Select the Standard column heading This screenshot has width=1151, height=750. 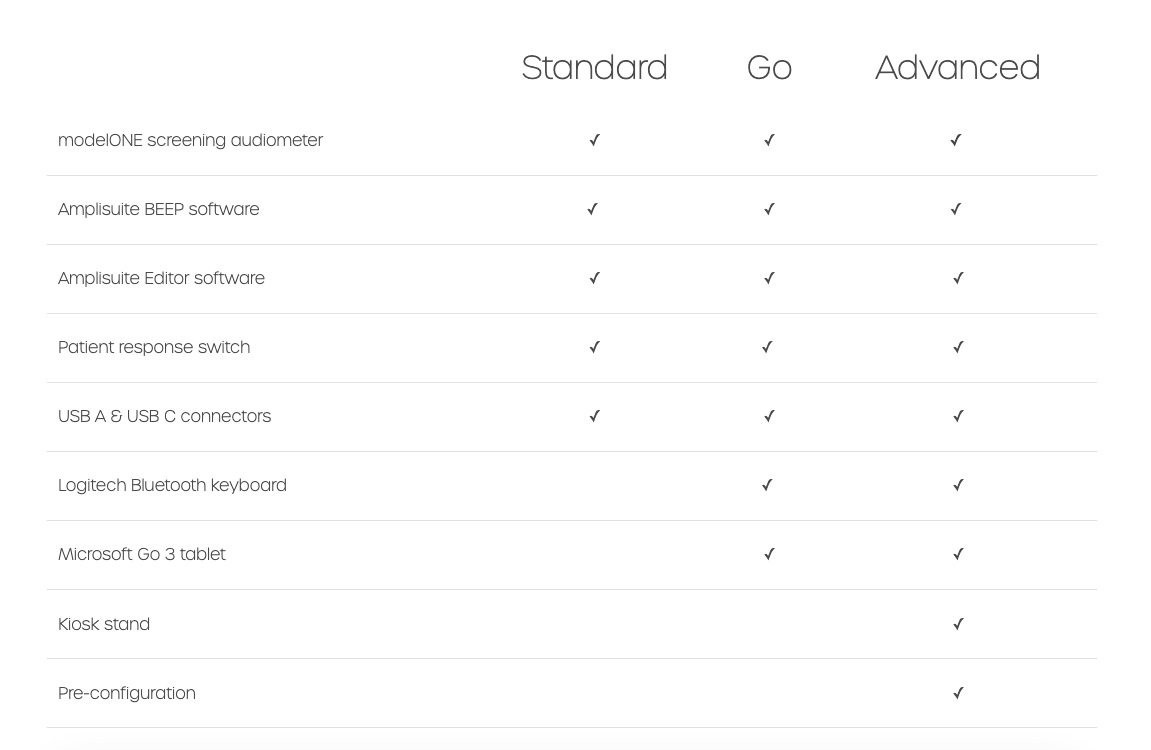click(x=594, y=68)
